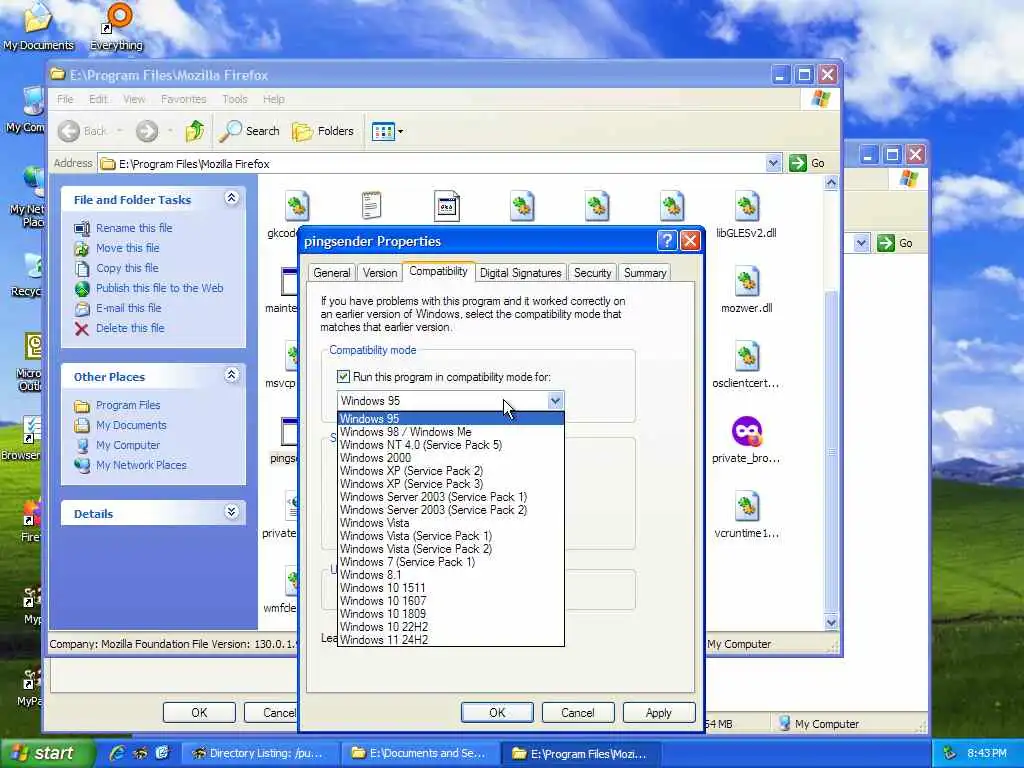Open the Tools menu

point(234,99)
